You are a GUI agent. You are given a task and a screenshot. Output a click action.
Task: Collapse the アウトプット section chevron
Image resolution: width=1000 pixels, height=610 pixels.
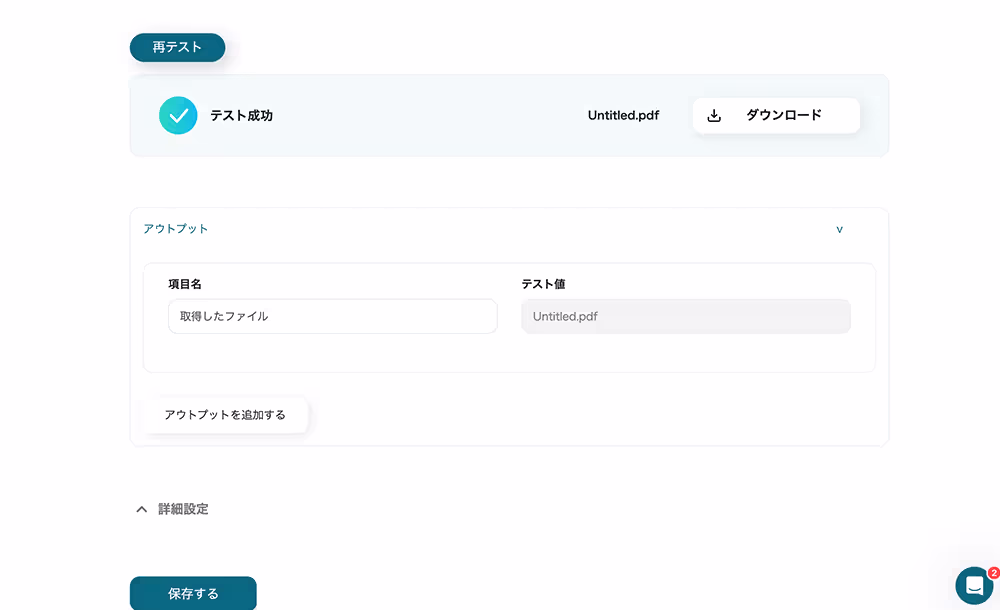839,230
